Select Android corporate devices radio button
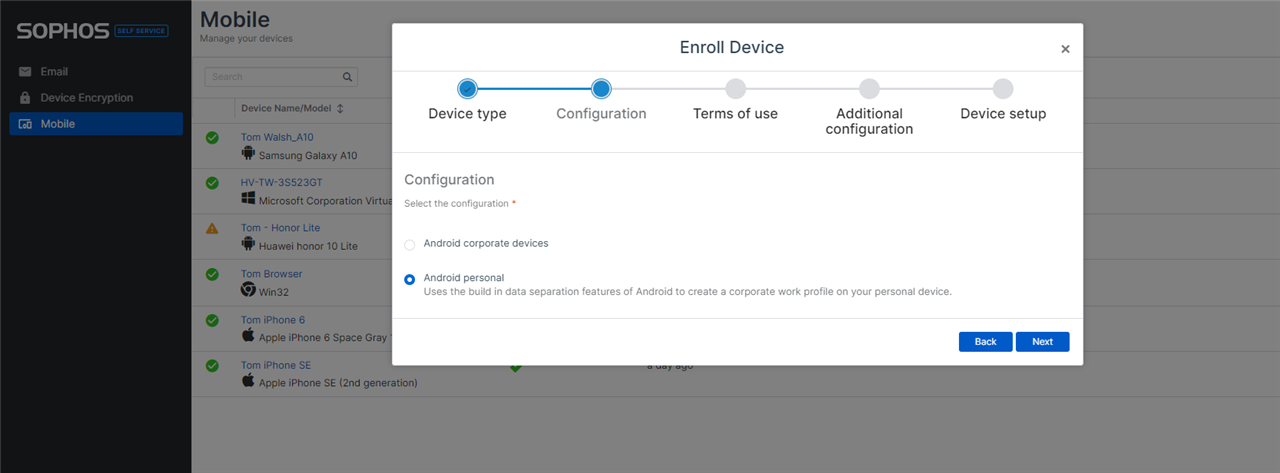 click(x=410, y=245)
